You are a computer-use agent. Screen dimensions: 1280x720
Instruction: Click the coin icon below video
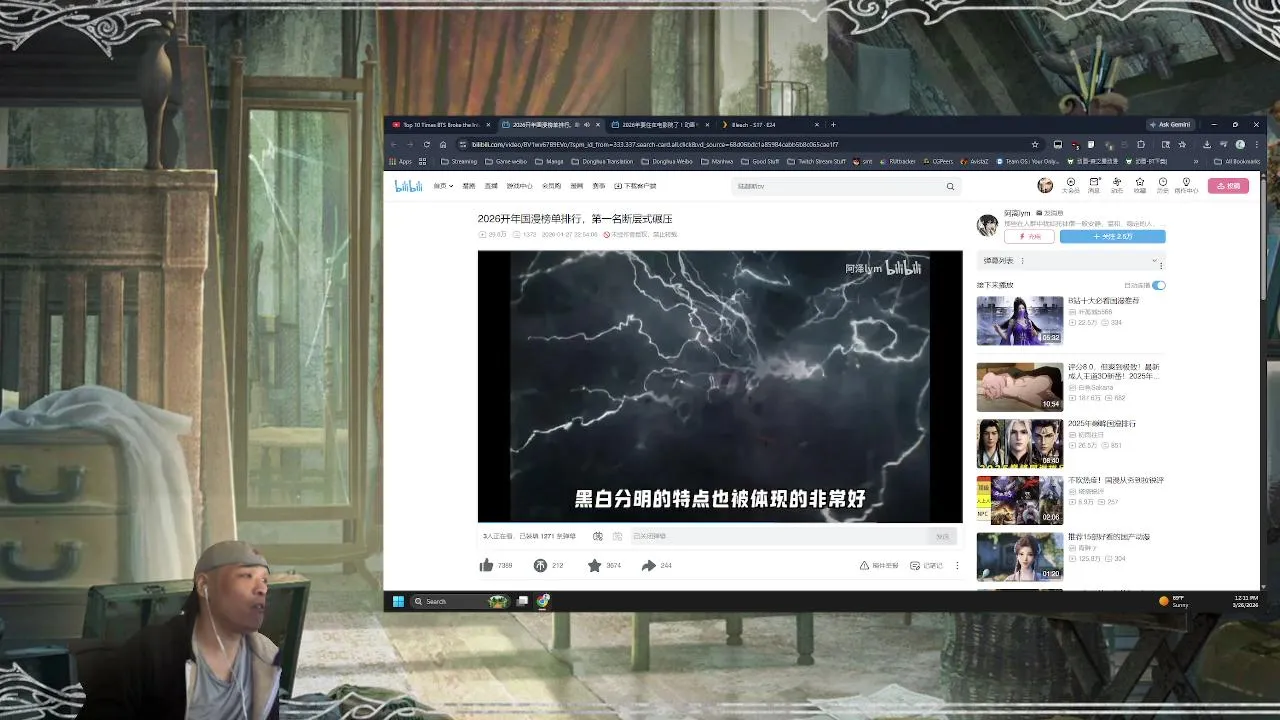tap(541, 566)
